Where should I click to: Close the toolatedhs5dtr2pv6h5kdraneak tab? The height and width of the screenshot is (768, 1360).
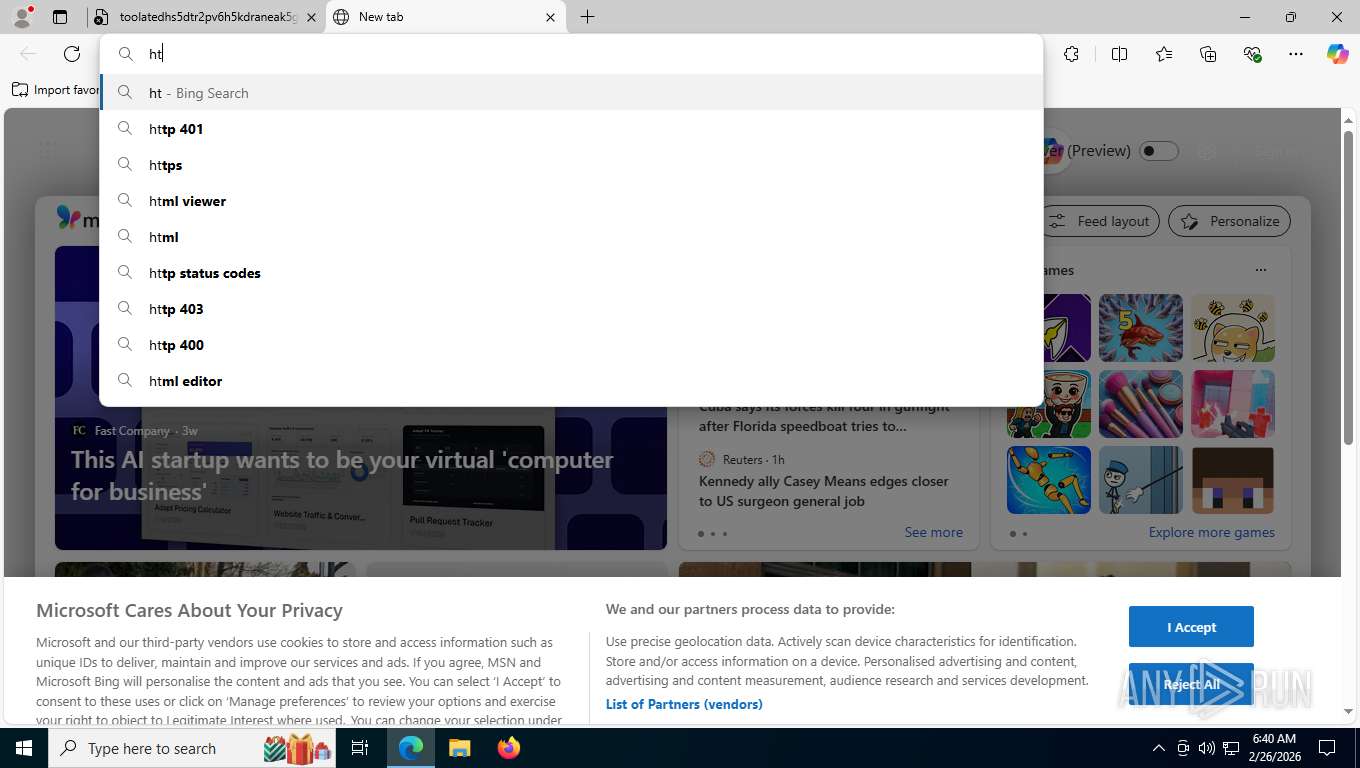(311, 17)
